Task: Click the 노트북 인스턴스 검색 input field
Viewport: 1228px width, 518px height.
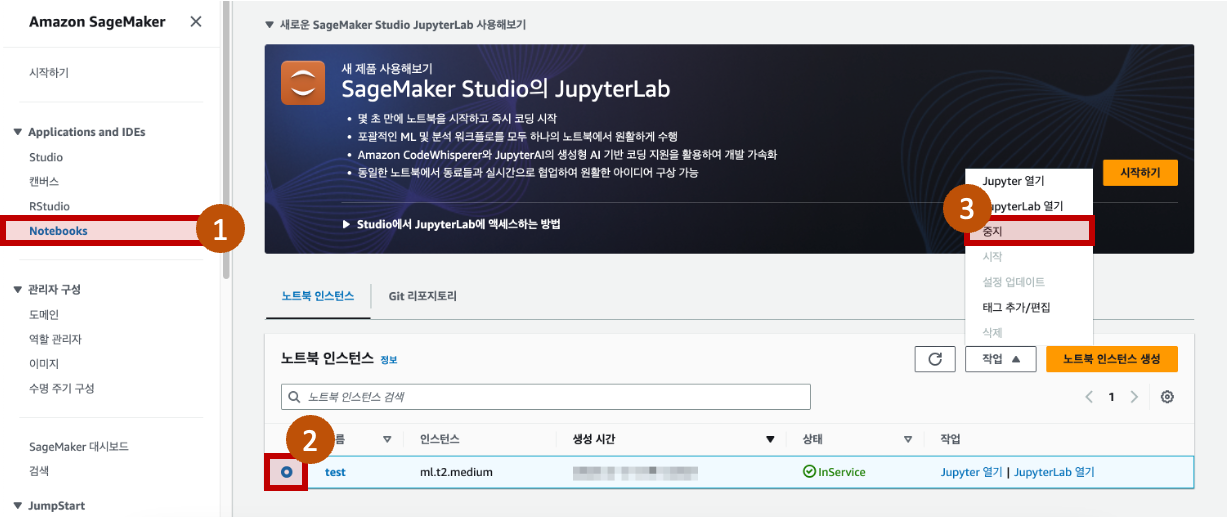Action: (546, 397)
